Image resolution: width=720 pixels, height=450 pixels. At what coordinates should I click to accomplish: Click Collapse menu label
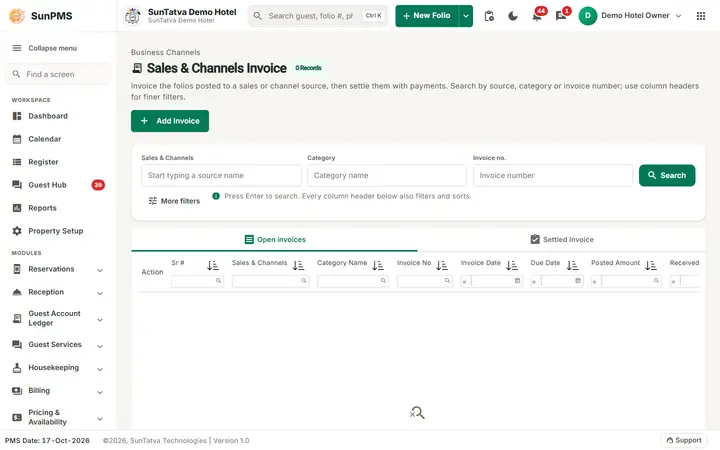[52, 48]
